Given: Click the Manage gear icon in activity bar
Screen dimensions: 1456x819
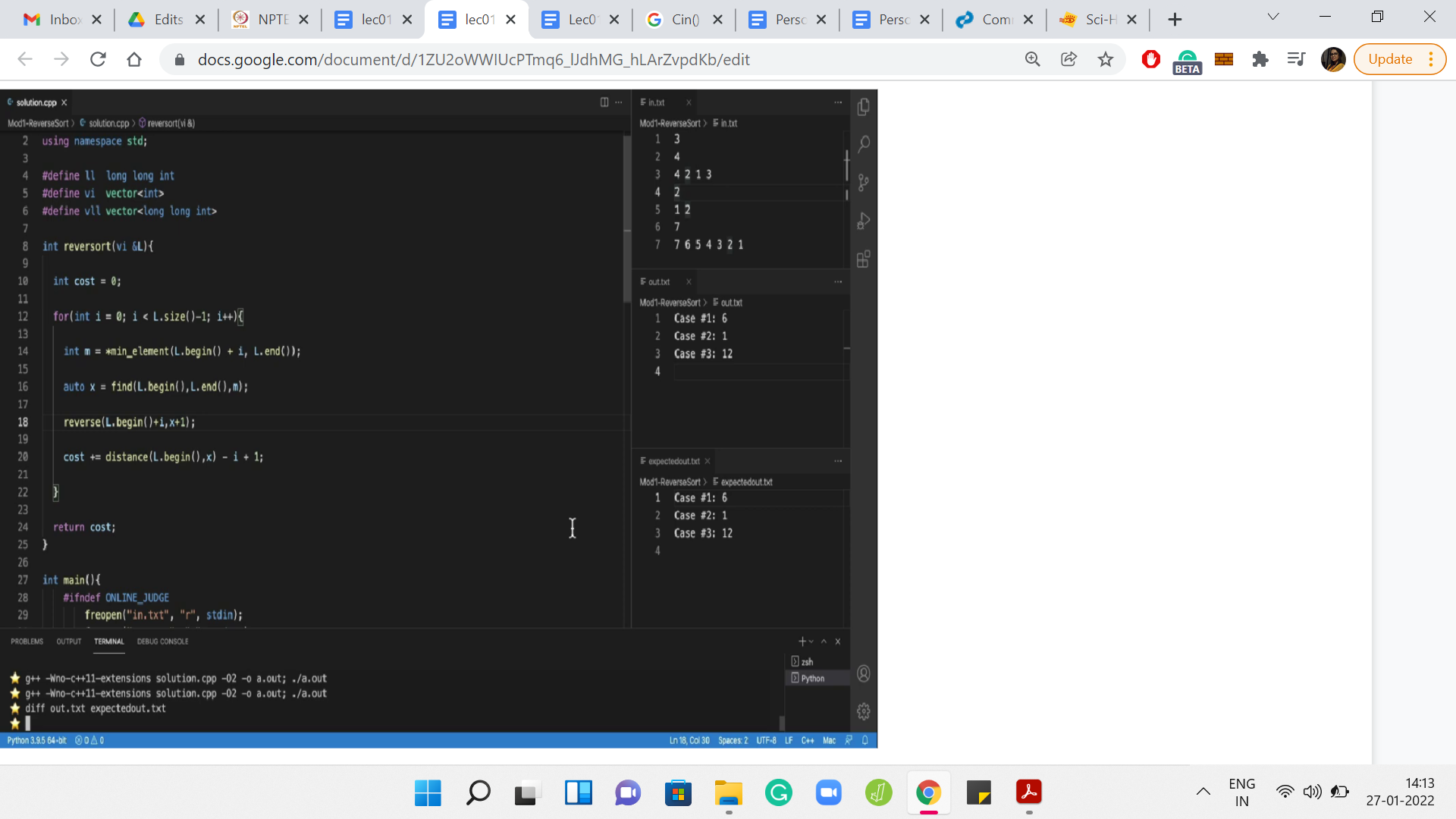Looking at the screenshot, I should pyautogui.click(x=863, y=711).
